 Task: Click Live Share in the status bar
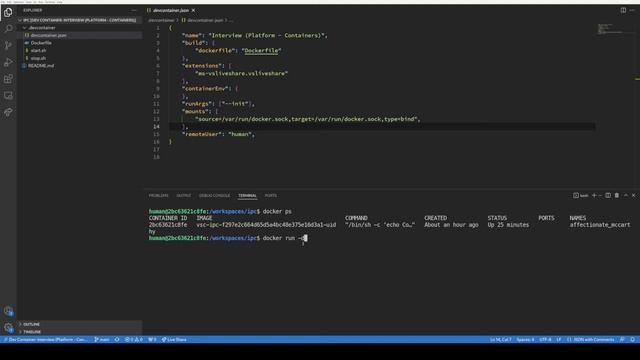tap(174, 340)
